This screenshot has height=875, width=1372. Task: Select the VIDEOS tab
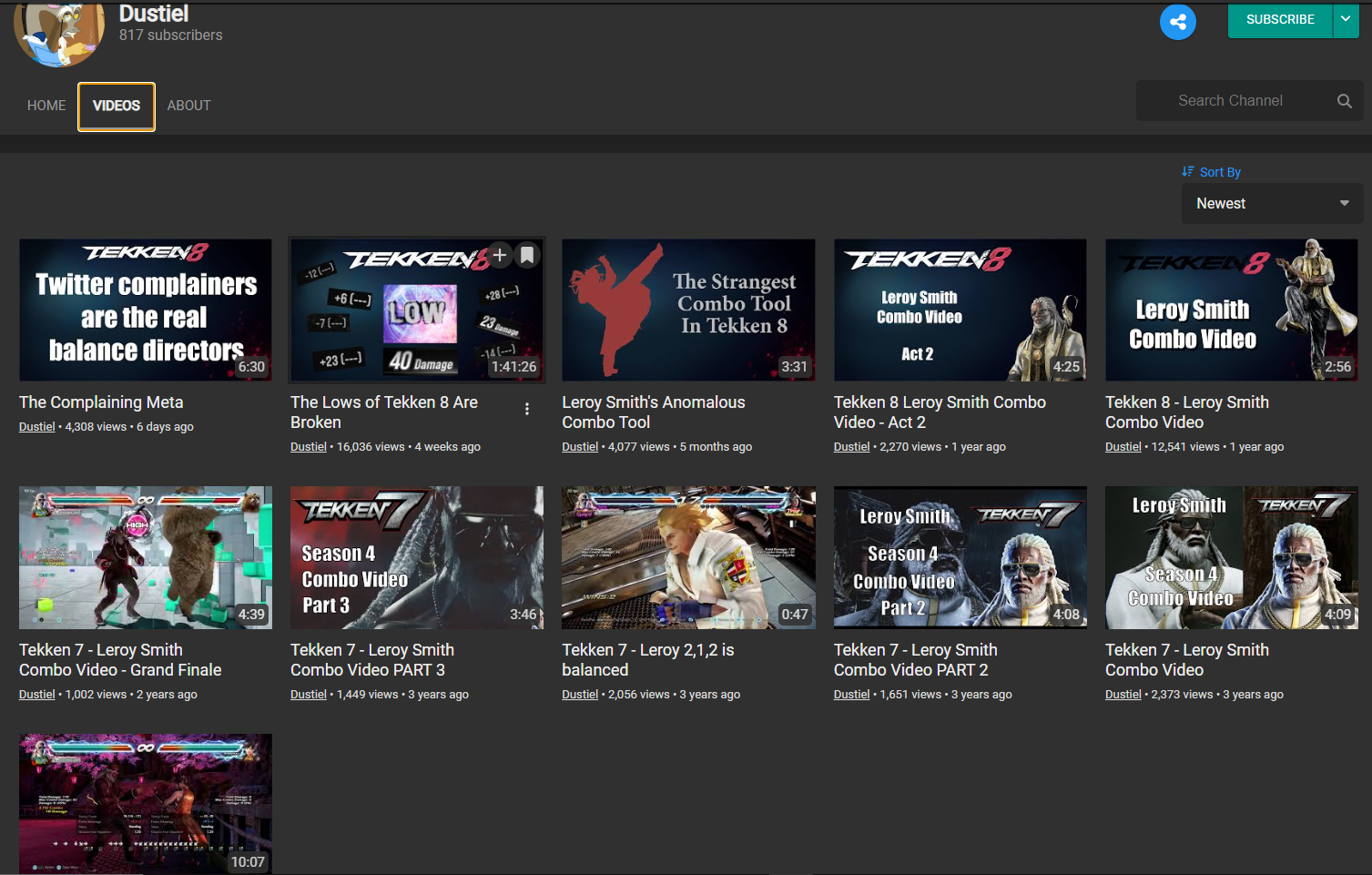[117, 107]
